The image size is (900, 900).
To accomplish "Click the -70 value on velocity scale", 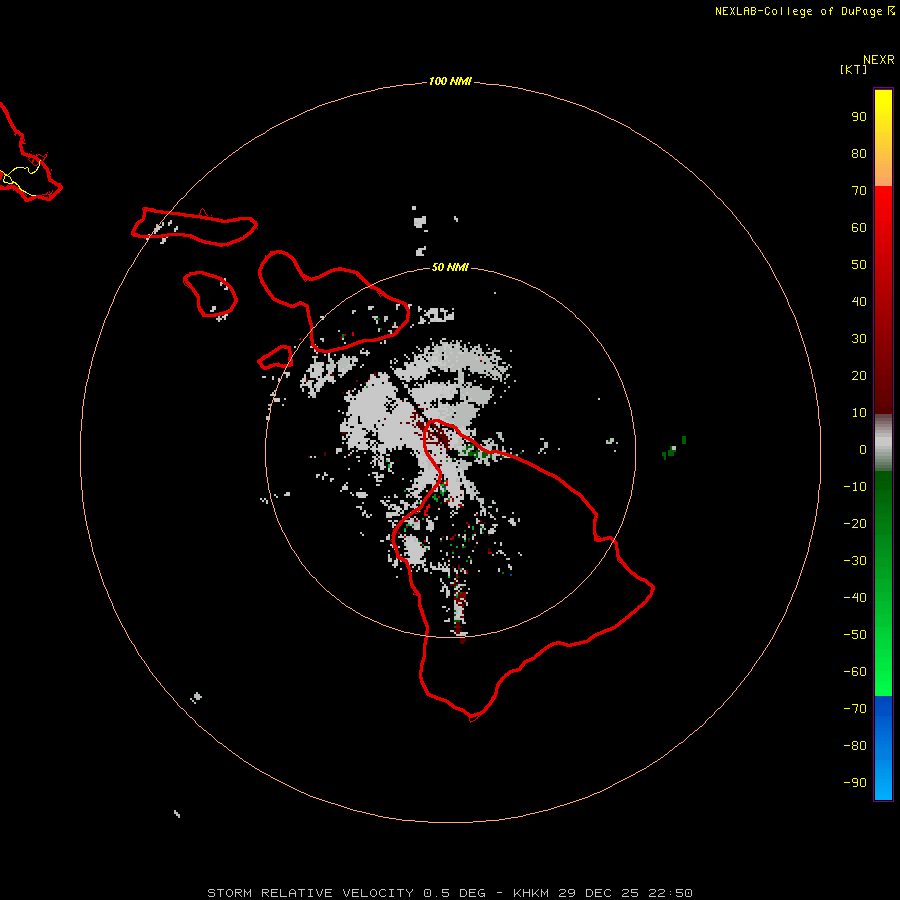I will point(855,709).
